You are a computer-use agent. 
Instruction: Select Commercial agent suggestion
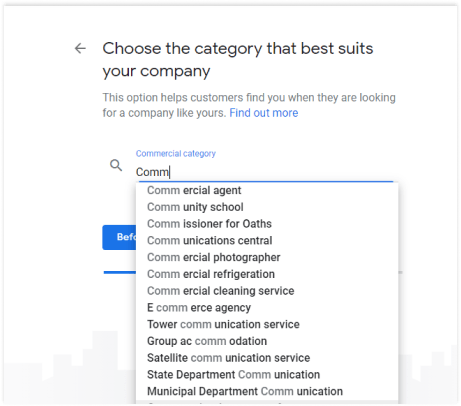click(x=267, y=190)
